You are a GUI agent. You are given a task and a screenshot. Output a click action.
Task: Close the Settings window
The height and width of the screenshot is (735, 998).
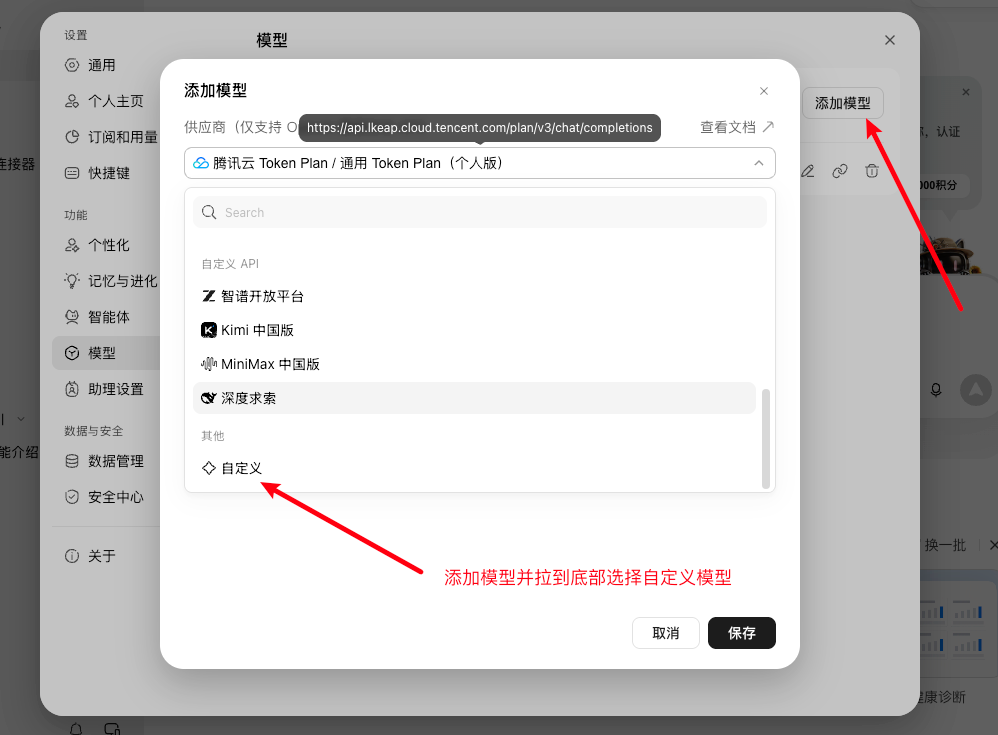pos(890,40)
